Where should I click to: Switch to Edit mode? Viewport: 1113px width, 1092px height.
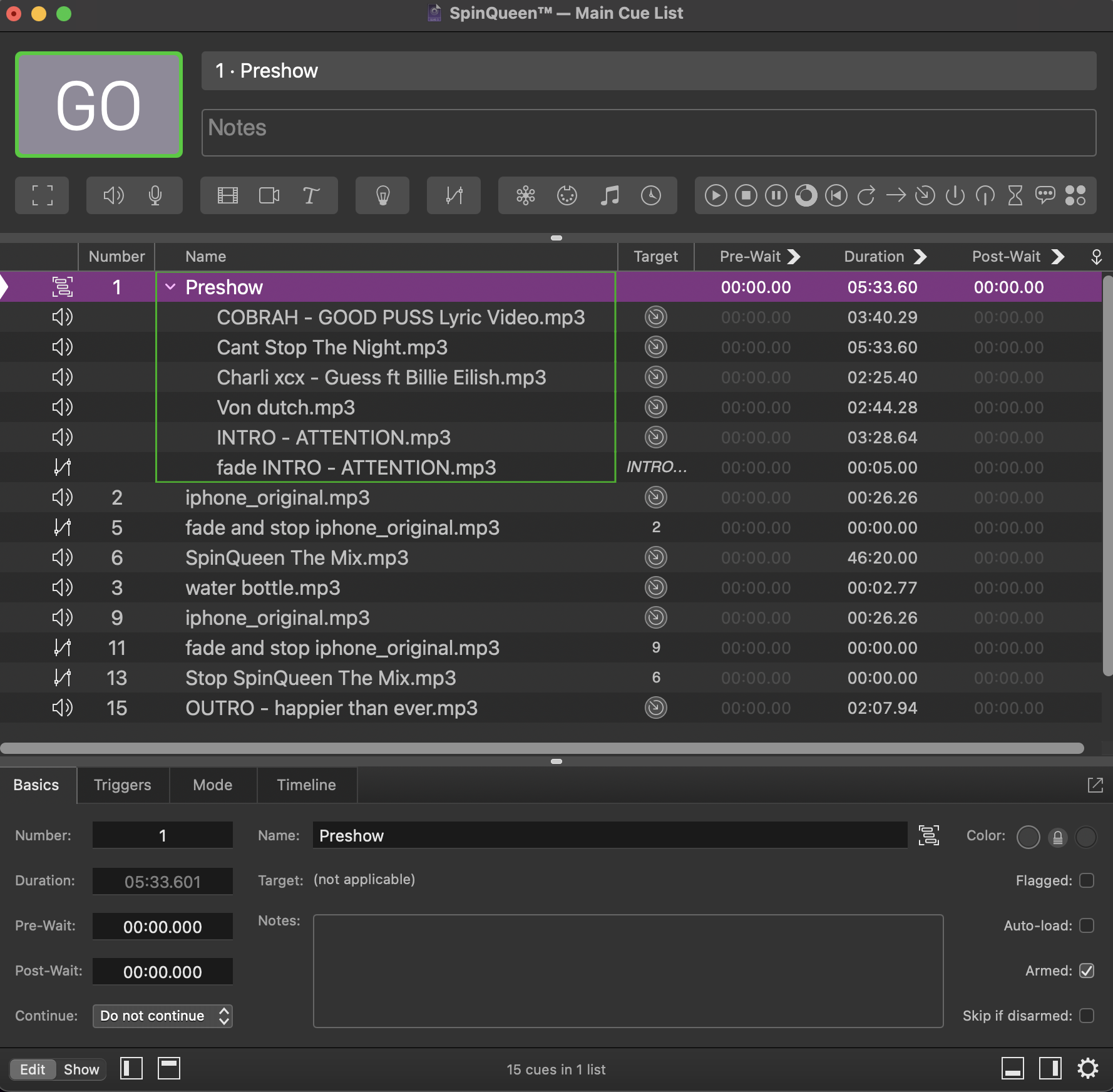click(33, 1069)
